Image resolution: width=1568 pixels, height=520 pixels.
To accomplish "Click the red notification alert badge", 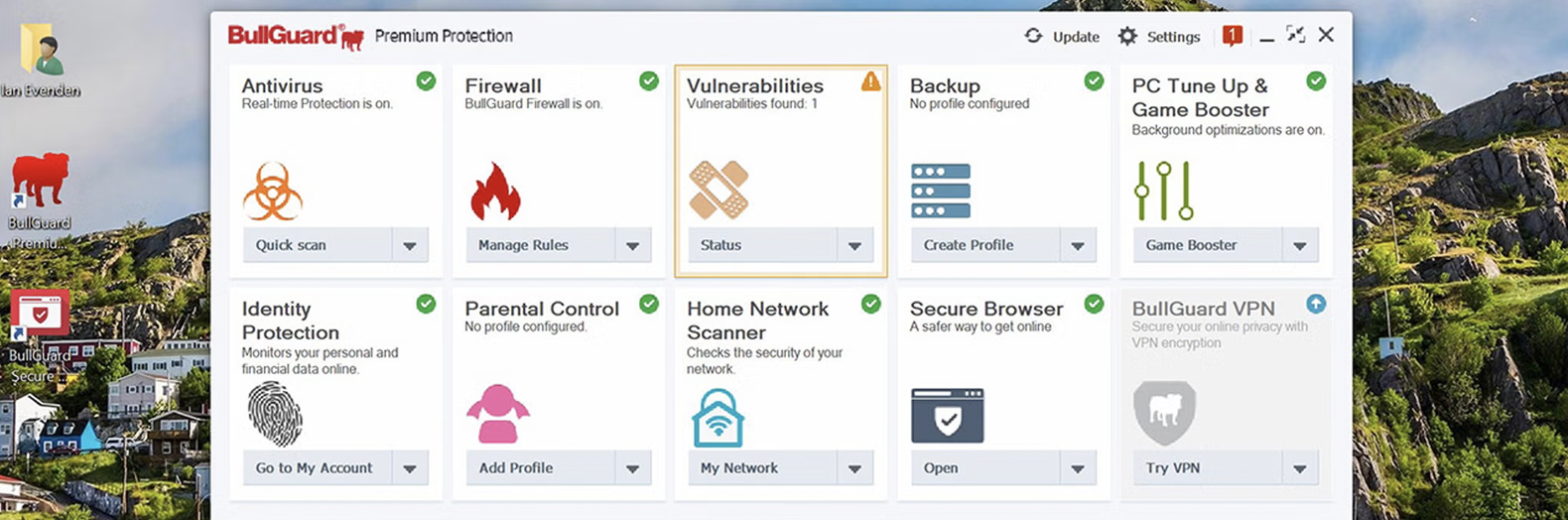I will point(1232,37).
